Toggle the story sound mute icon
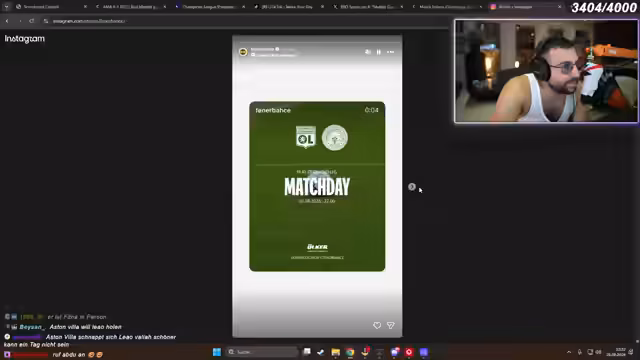640x360 pixels. (x=368, y=52)
